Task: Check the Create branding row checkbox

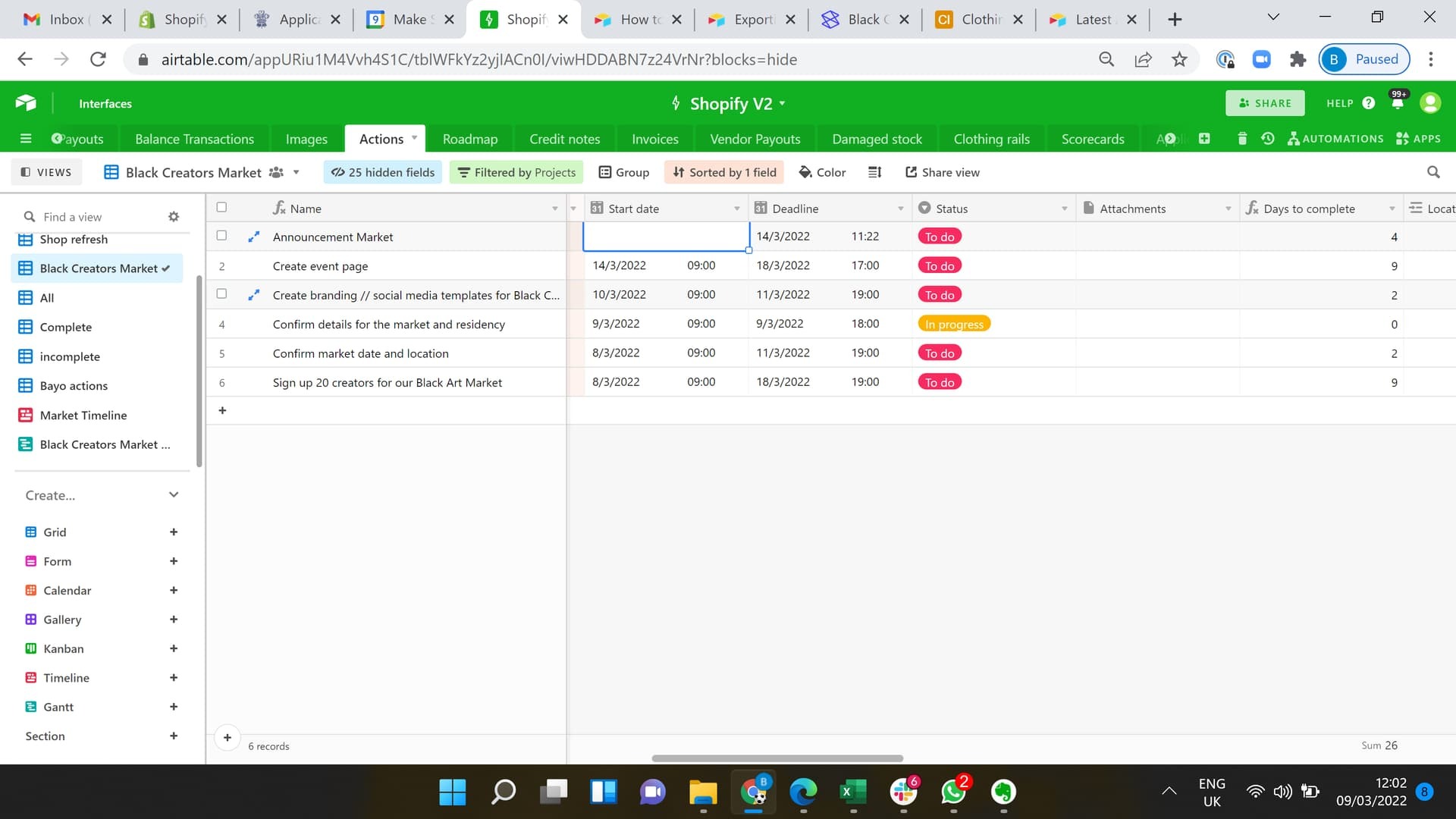Action: (221, 294)
